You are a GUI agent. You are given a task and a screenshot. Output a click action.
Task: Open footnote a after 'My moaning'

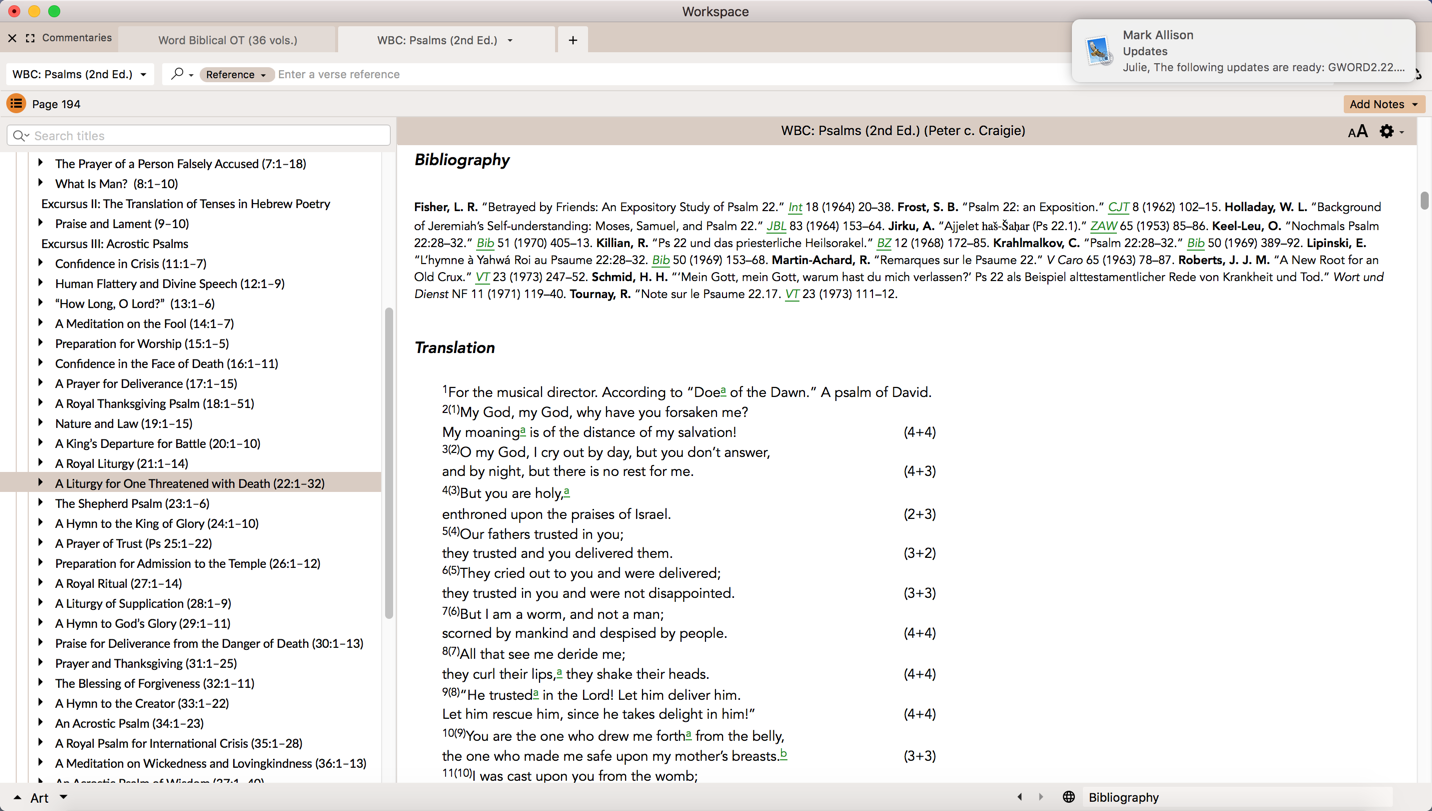click(522, 431)
